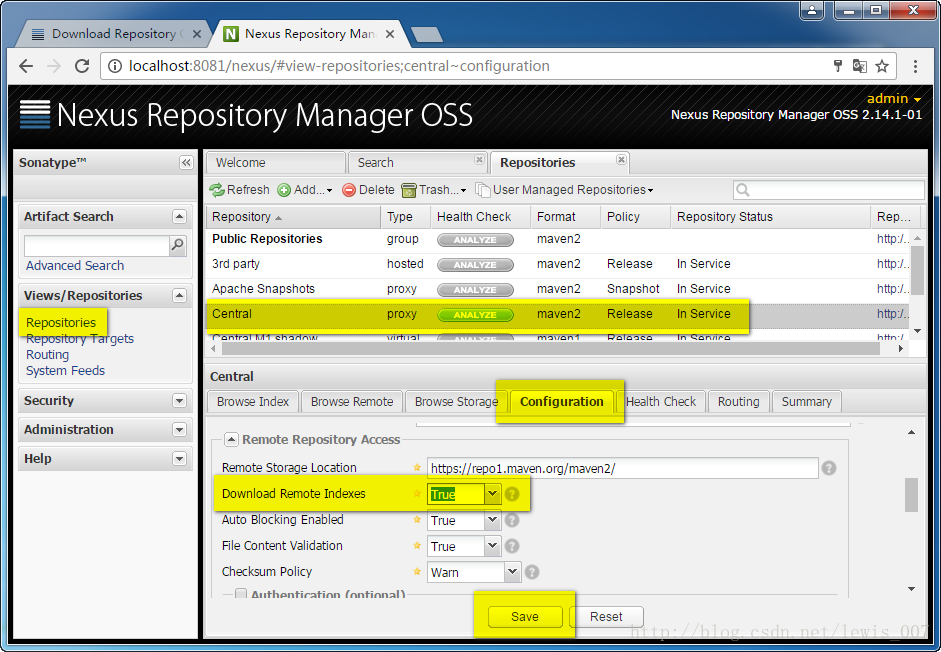Click help icon for Checksum Policy
The width and height of the screenshot is (941, 652).
[x=532, y=572]
